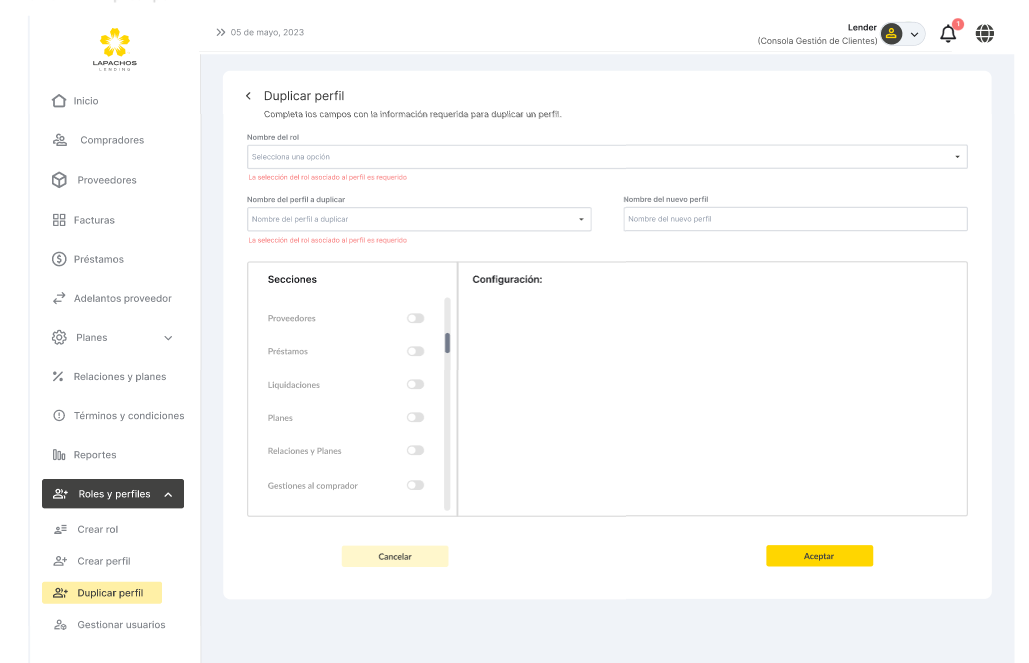Go to Facturas in the sidebar

coord(94,220)
